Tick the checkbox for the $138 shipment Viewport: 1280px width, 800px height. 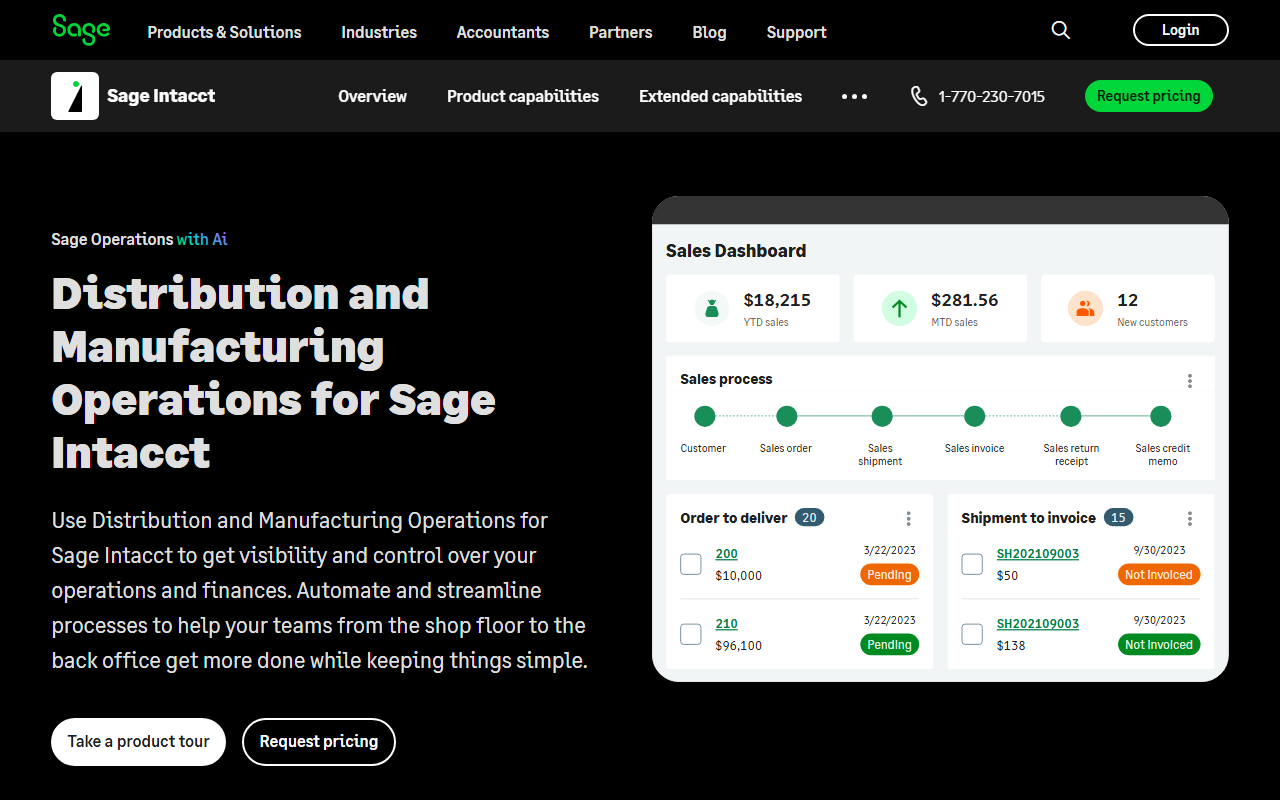[x=972, y=634]
